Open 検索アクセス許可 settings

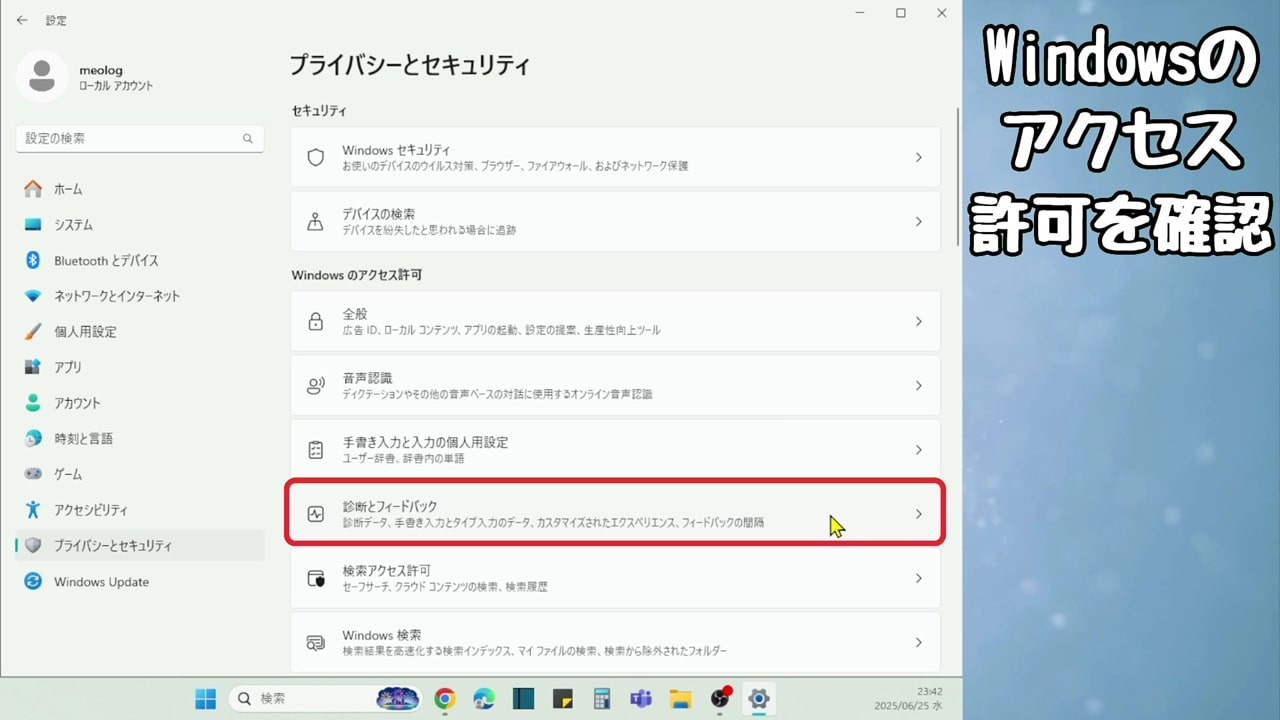615,578
